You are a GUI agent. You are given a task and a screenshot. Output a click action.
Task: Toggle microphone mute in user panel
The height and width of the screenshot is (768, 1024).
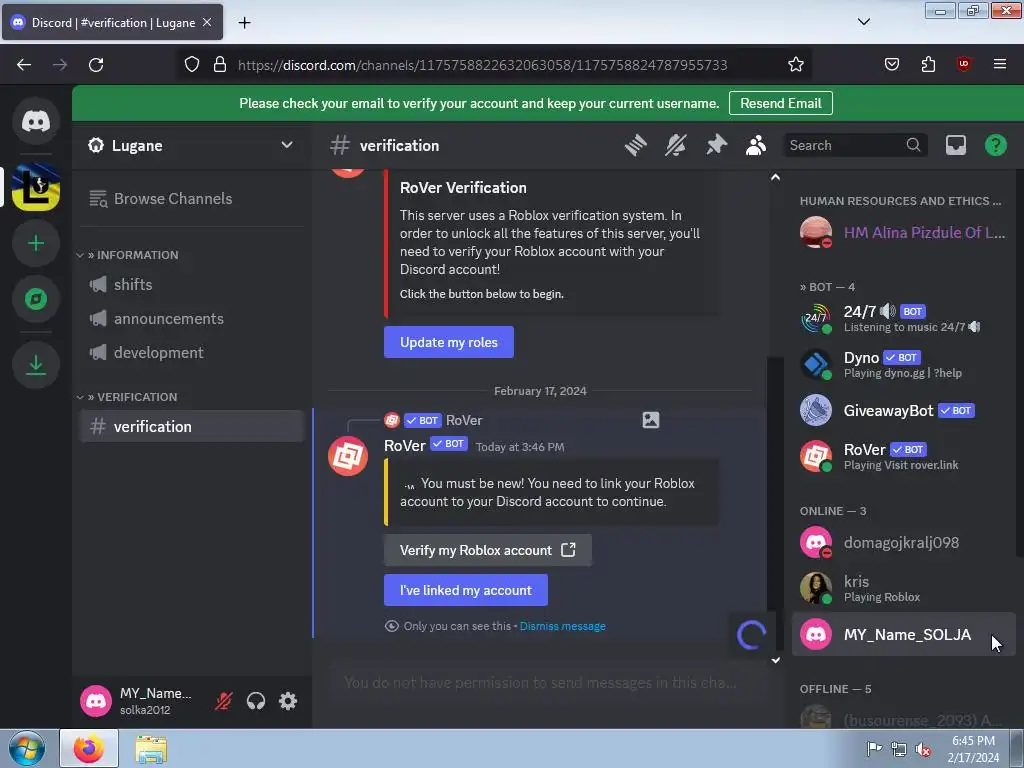[x=223, y=701]
